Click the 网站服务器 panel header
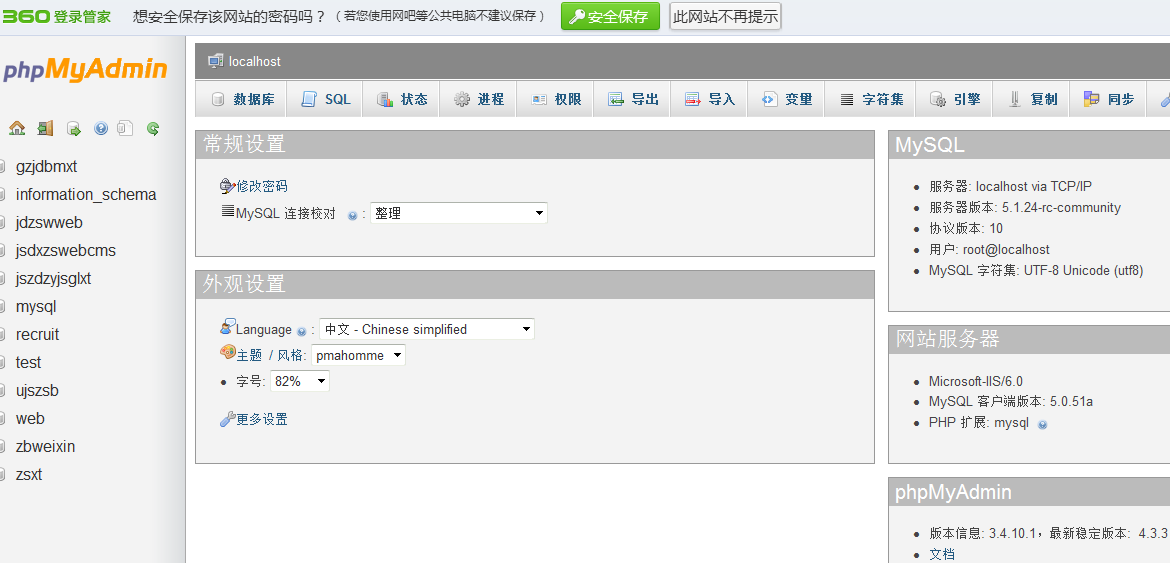This screenshot has width=1170, height=563. 1029,339
